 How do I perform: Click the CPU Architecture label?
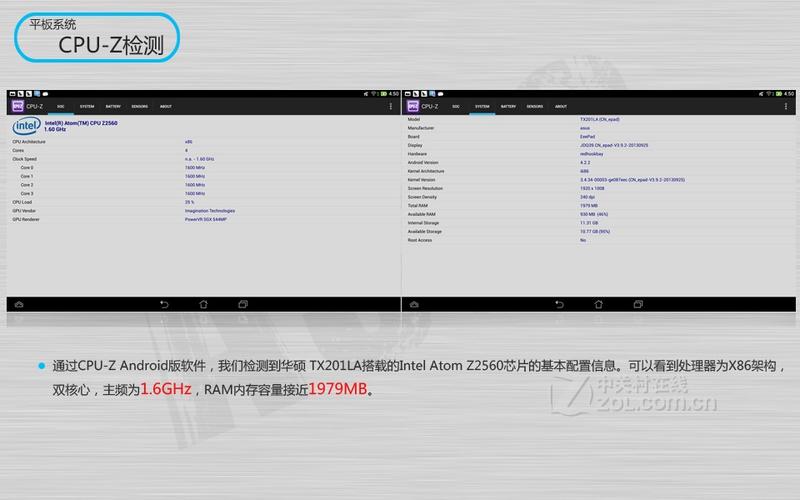[29, 142]
